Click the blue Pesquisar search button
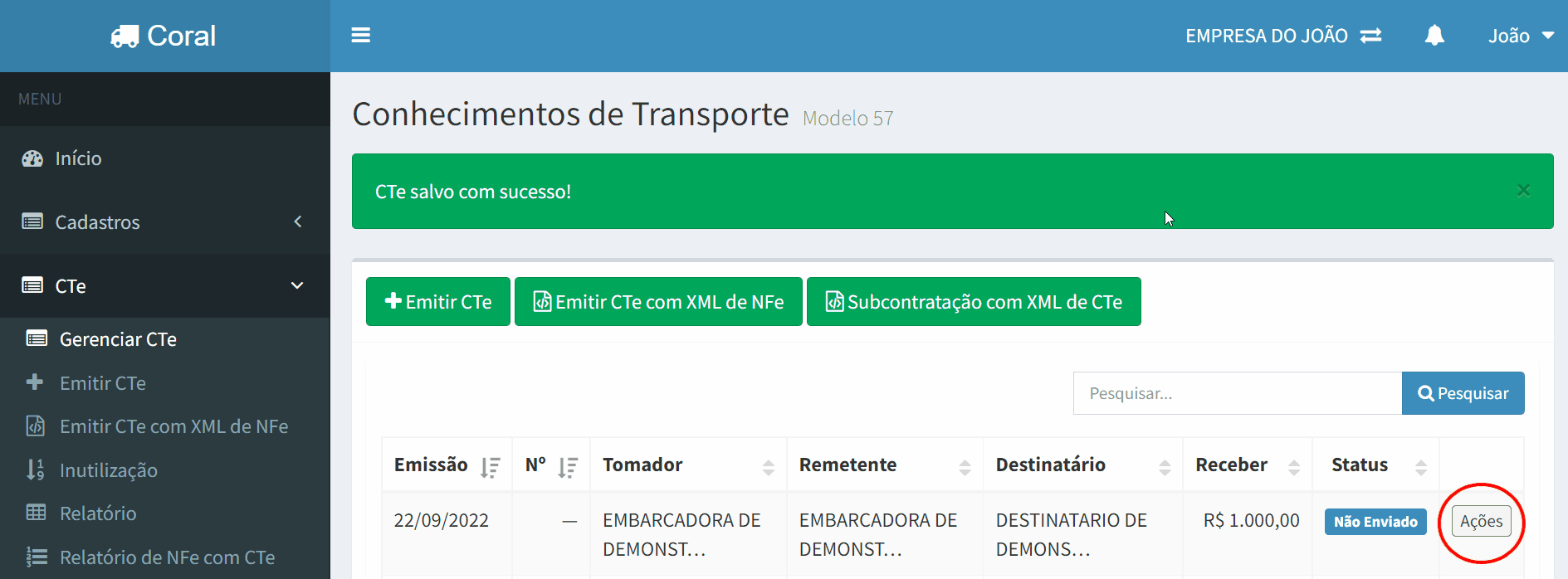Viewport: 1568px width, 579px height. click(x=1463, y=393)
